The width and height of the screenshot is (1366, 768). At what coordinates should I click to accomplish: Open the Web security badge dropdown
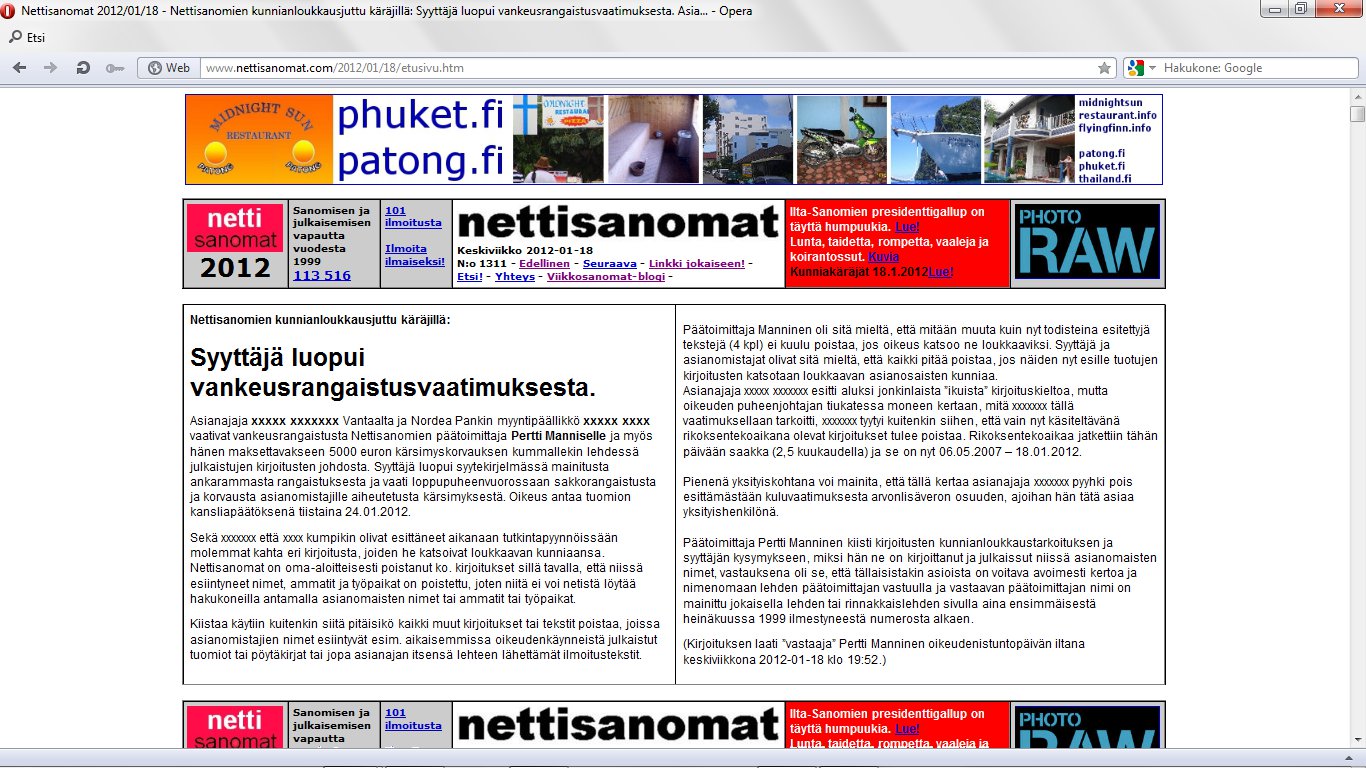tap(169, 68)
